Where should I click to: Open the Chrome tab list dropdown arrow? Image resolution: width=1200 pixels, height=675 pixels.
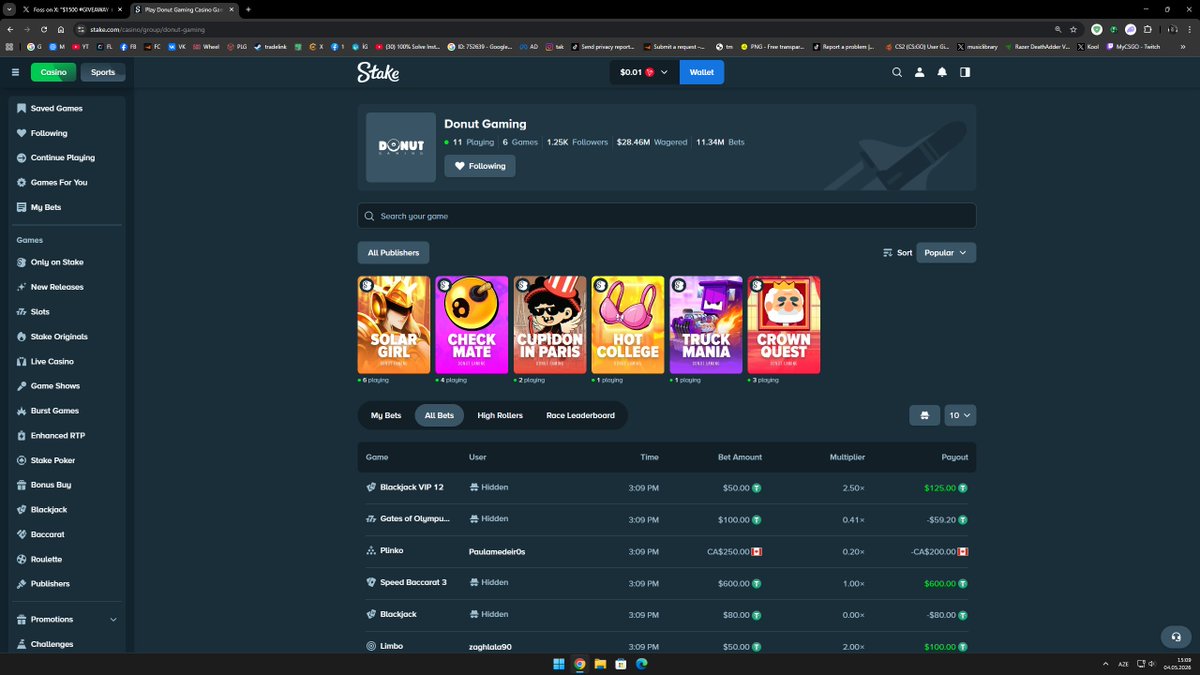(9, 9)
